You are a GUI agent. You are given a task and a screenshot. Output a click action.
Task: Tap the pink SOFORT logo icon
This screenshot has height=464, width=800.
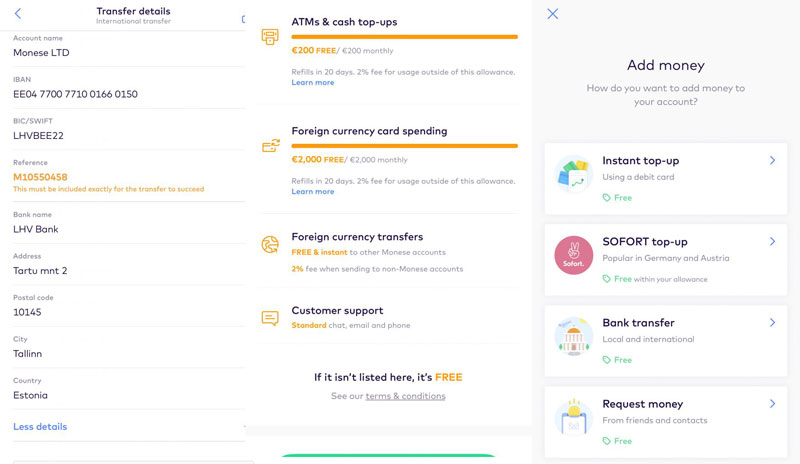tap(574, 256)
